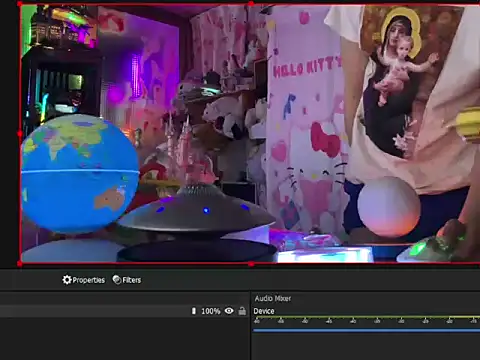Click the top-left red handle of preview selection
Screen dimensions: 480x360
tap(20, 4)
